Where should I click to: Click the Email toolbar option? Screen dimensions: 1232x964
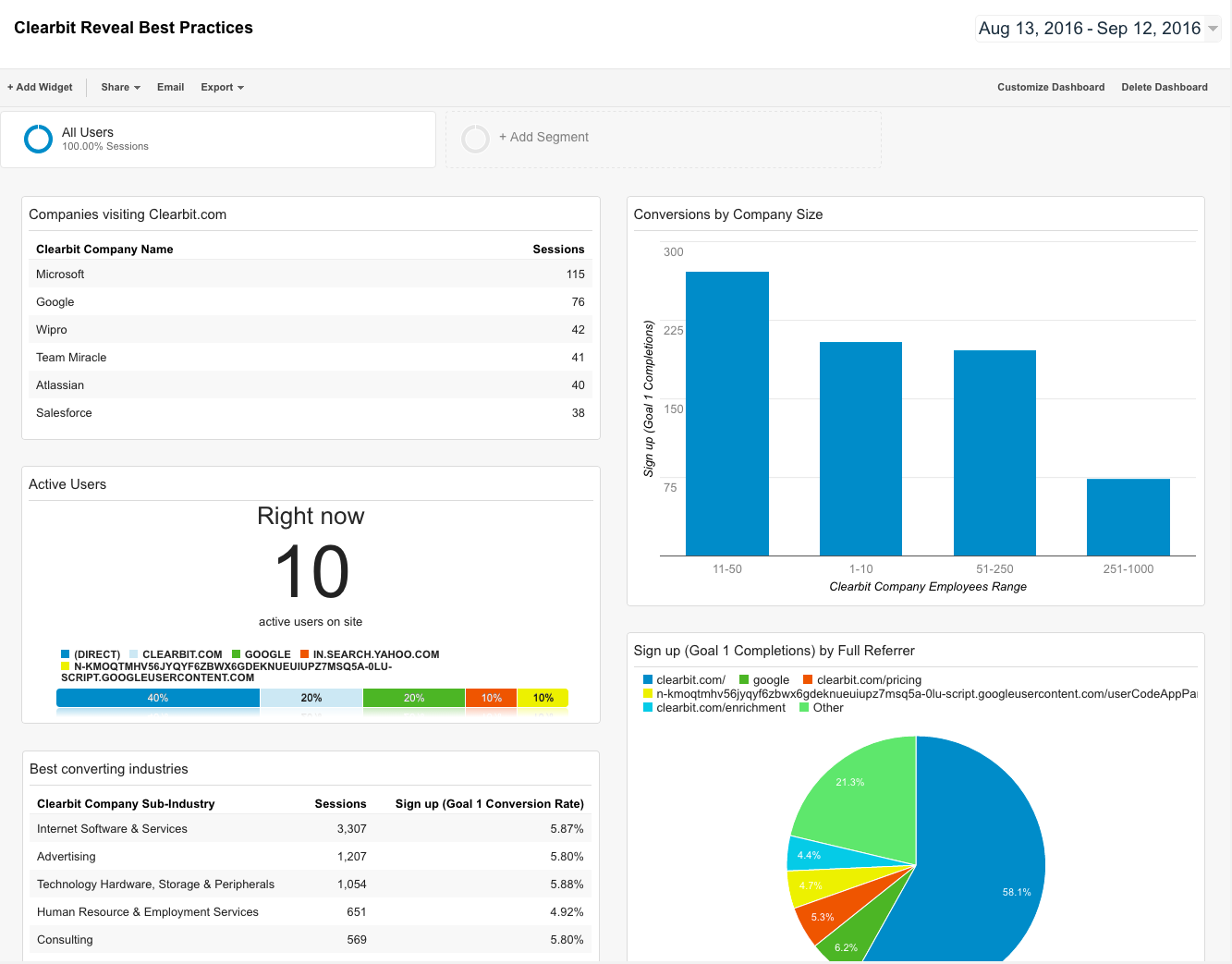171,87
